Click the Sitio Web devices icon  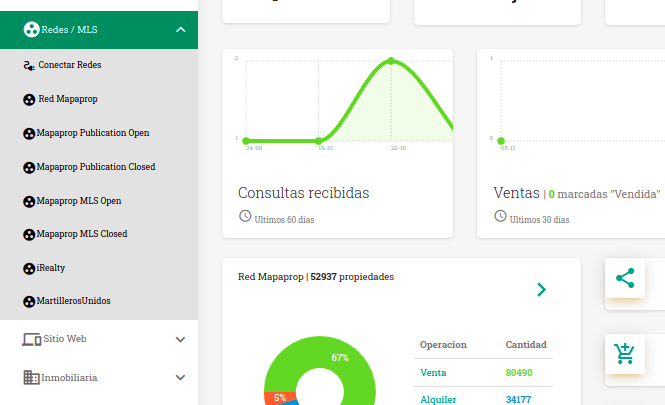[x=32, y=339]
